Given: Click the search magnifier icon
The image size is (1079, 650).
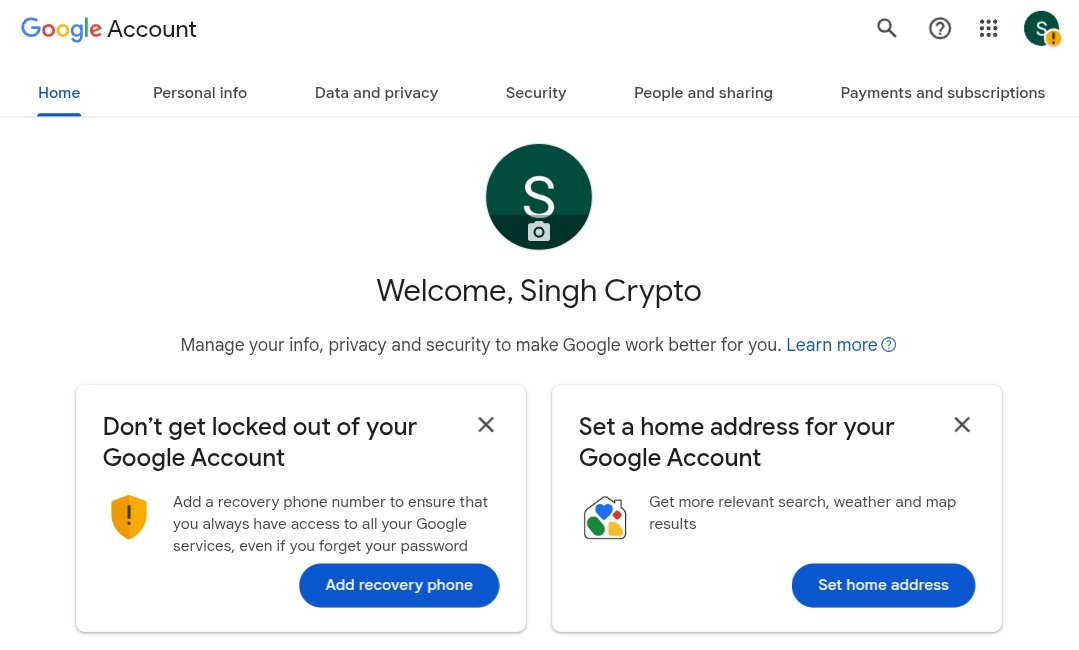Looking at the screenshot, I should click(x=886, y=28).
